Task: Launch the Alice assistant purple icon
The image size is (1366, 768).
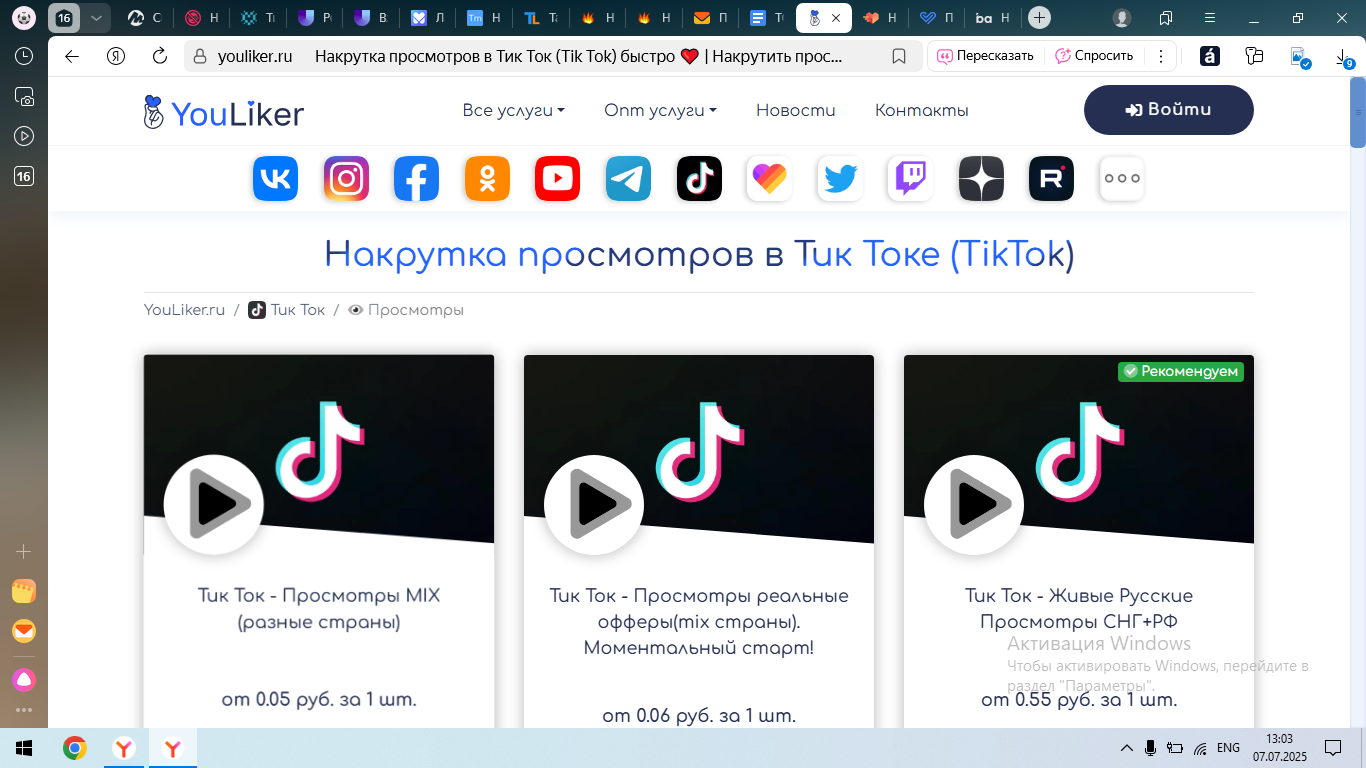Action: coord(24,680)
